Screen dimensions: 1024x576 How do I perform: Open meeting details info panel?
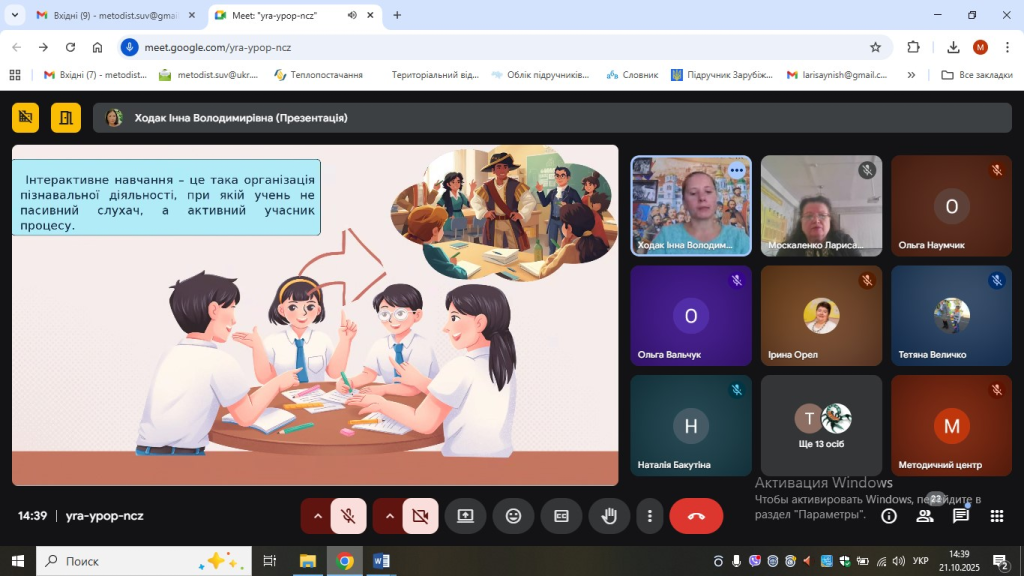tap(888, 516)
